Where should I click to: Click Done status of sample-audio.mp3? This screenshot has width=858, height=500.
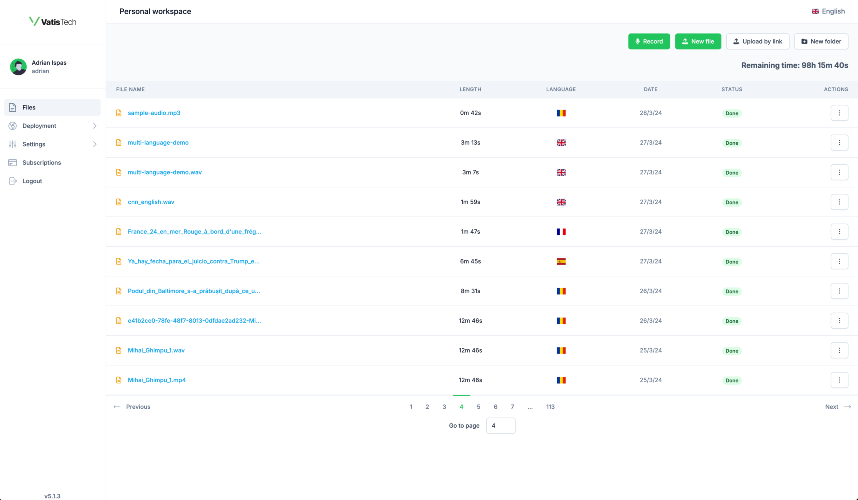[732, 113]
